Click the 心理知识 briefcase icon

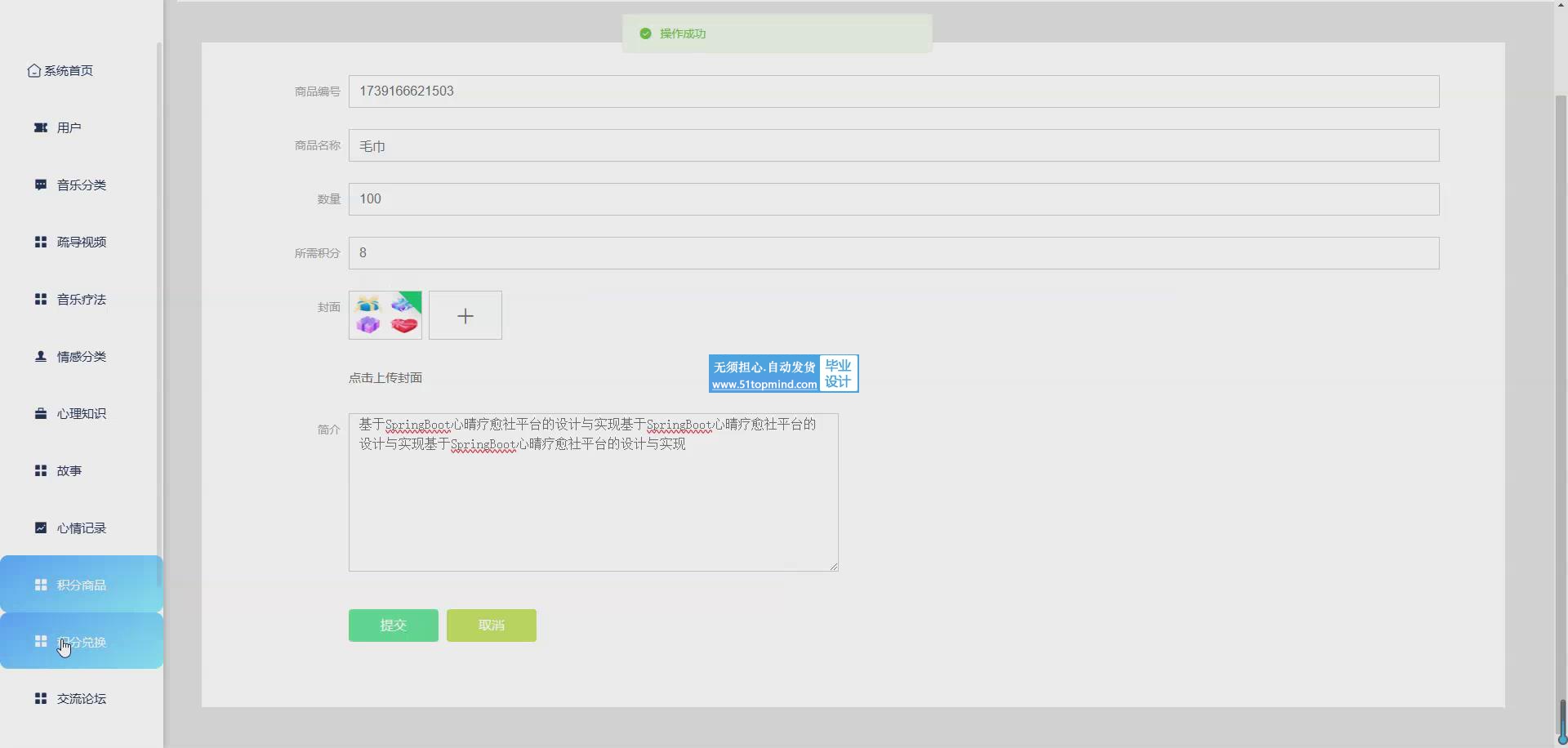[40, 413]
